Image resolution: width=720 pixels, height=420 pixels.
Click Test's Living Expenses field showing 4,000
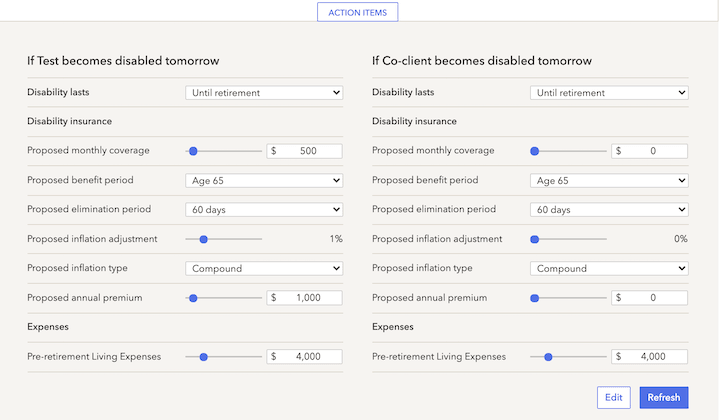click(304, 357)
